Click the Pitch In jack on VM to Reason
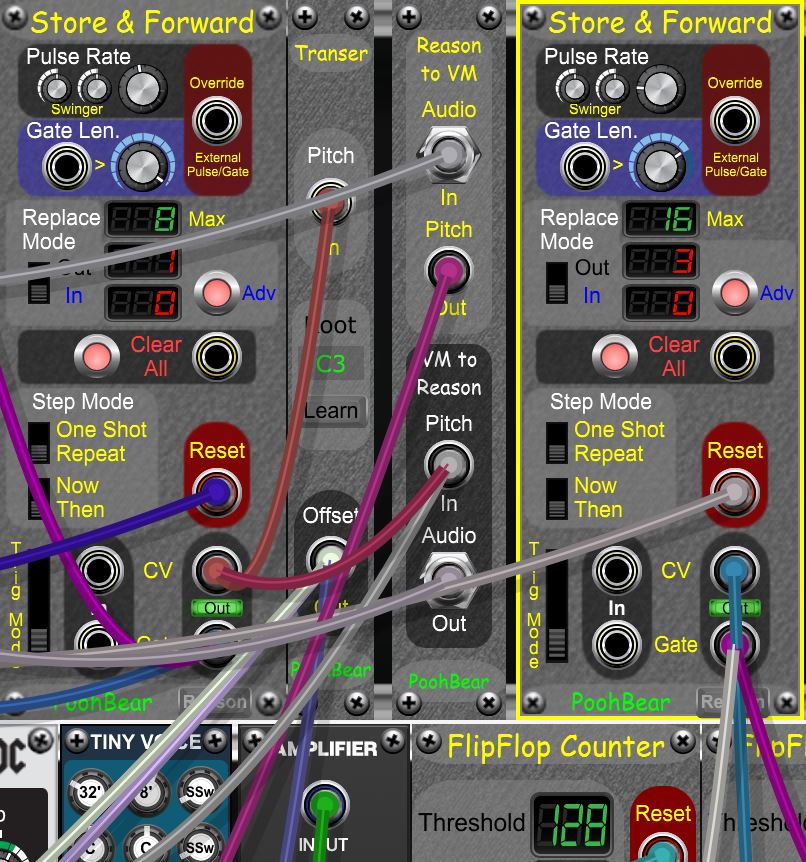The image size is (806, 862). click(449, 463)
